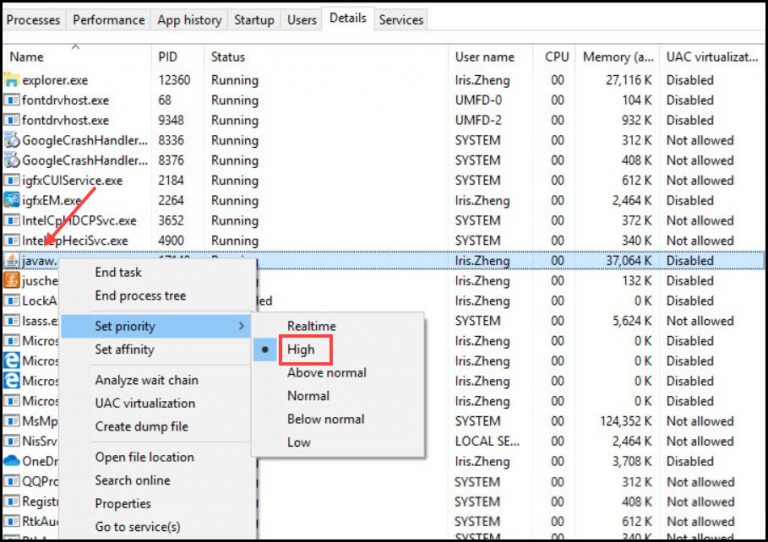Choose Set affinity menu entry
The height and width of the screenshot is (542, 768).
click(124, 350)
